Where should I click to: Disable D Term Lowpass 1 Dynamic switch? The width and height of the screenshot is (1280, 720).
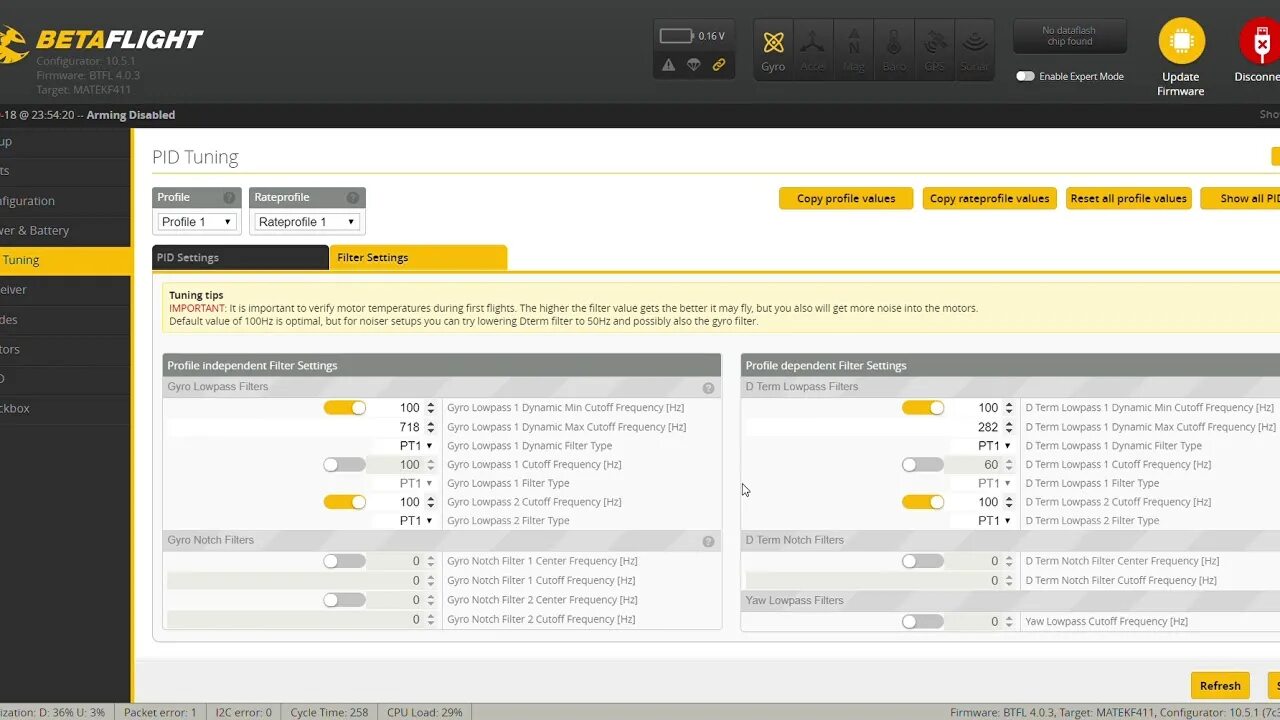tap(923, 408)
